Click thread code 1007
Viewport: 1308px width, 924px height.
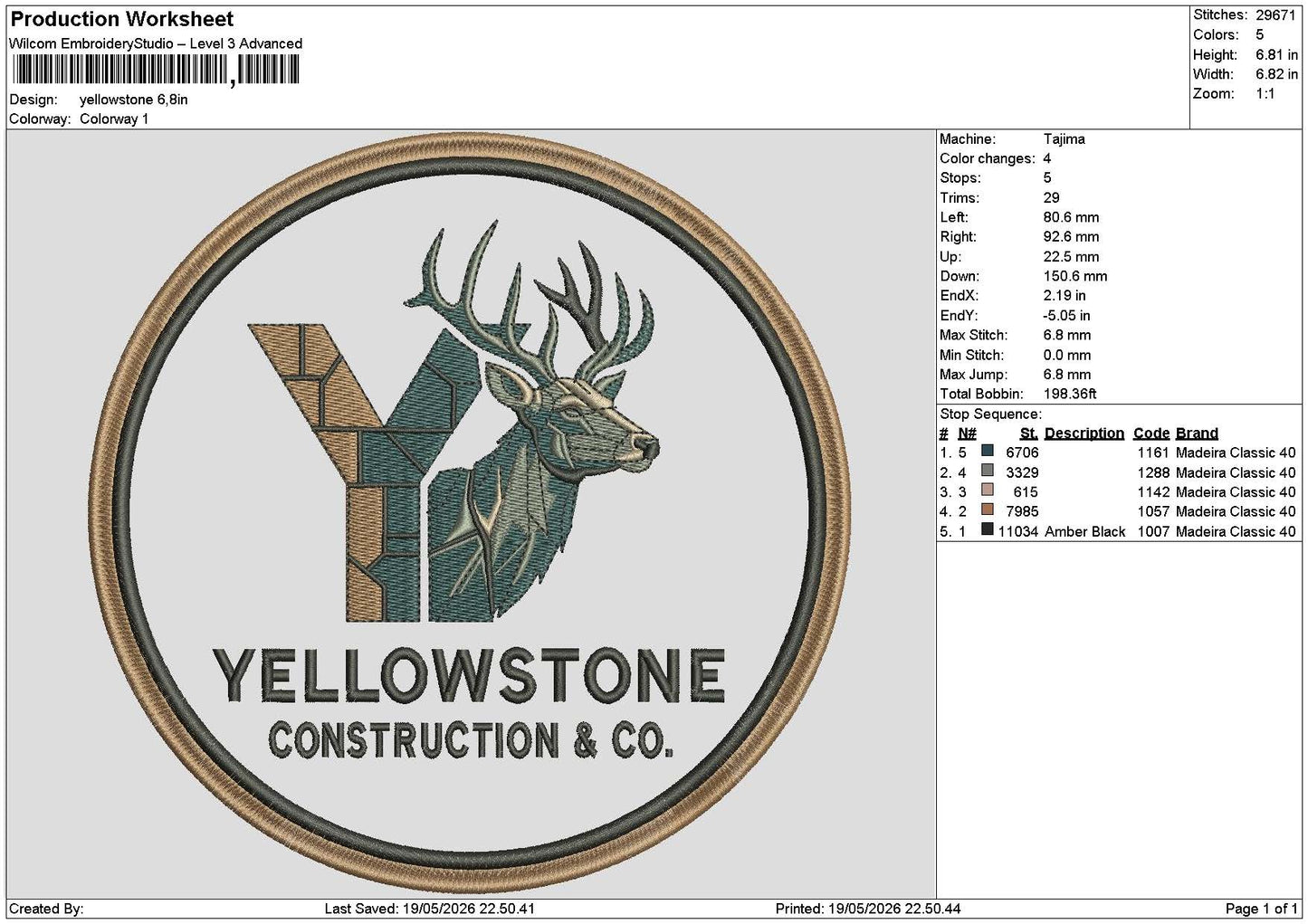pos(1153,532)
